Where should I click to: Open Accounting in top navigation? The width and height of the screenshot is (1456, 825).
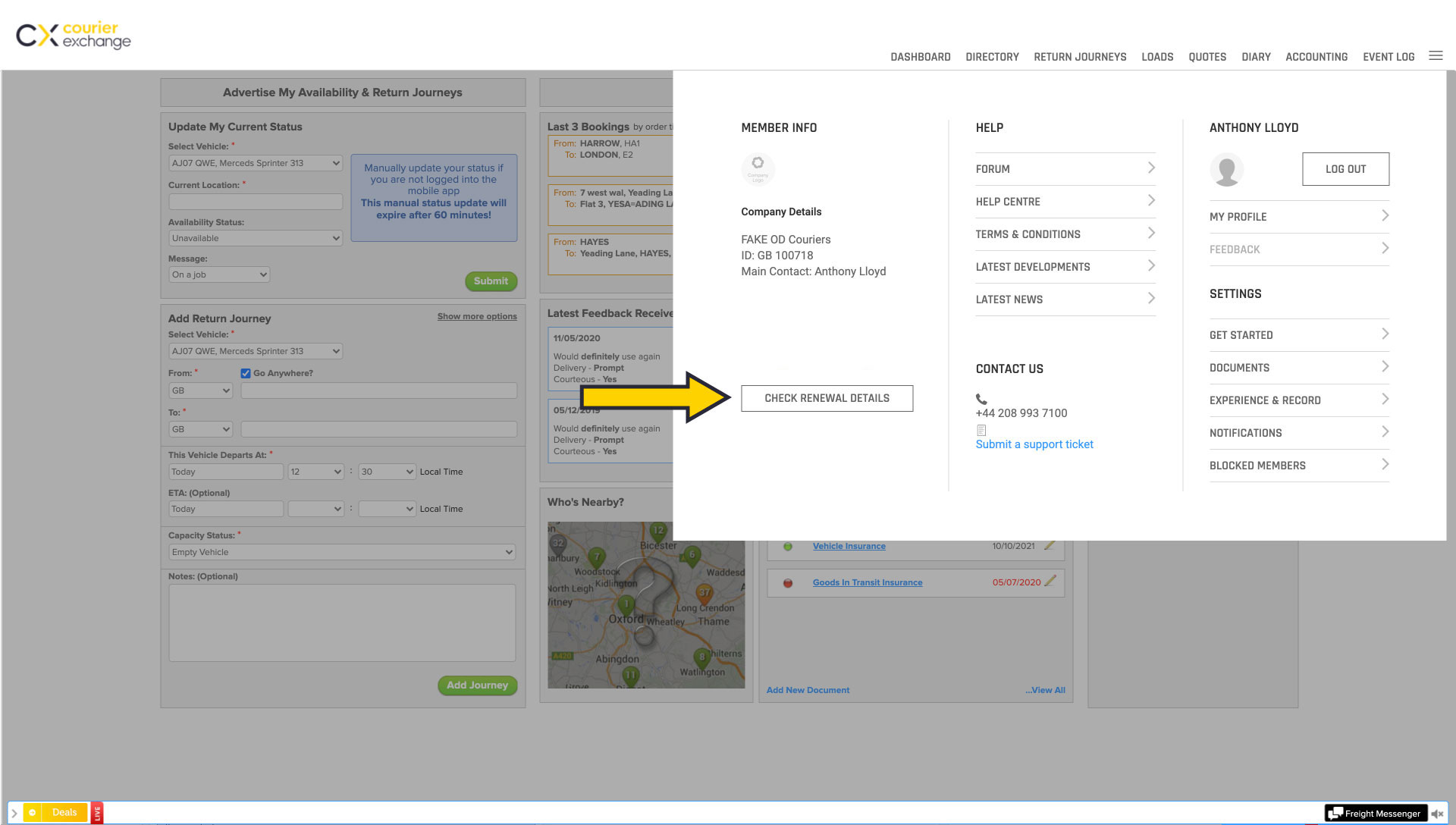click(1316, 57)
